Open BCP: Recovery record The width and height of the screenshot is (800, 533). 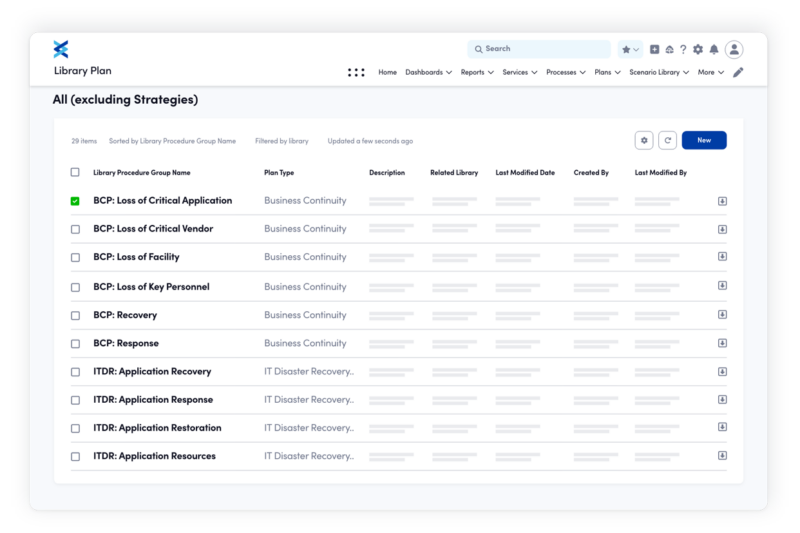(125, 315)
